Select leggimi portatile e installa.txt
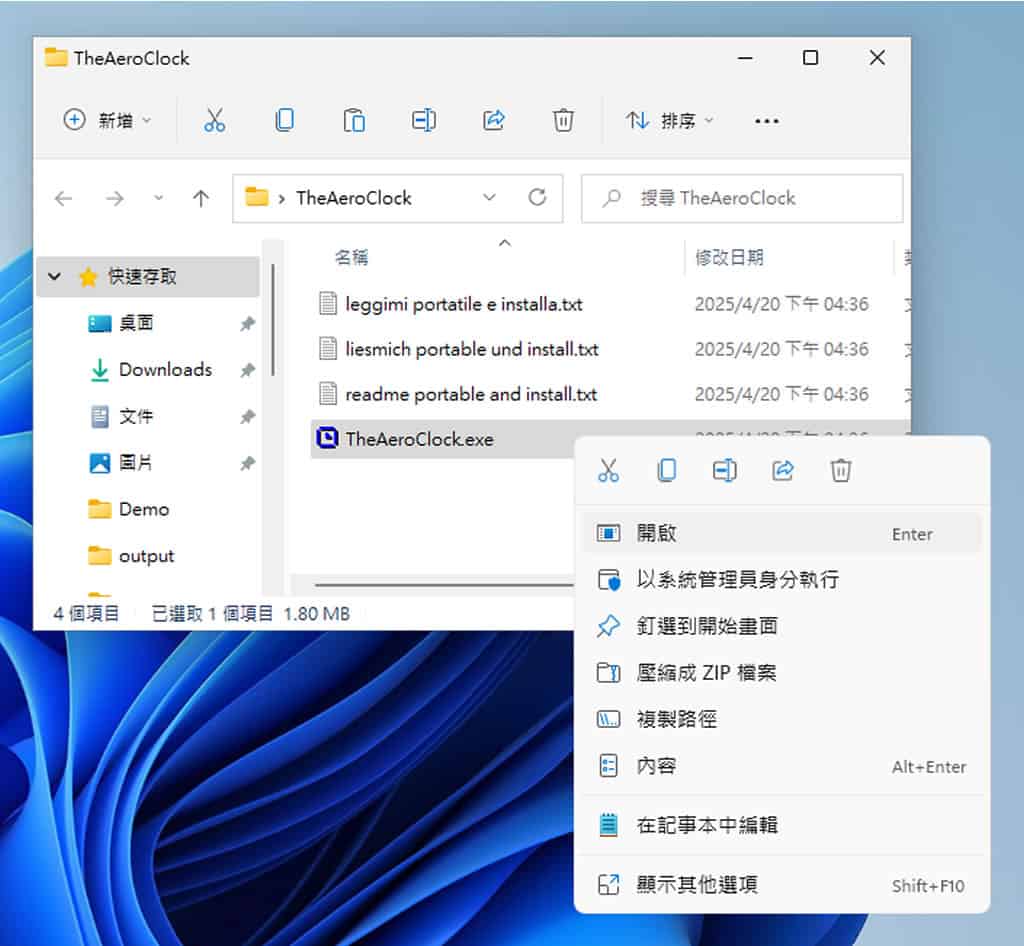 [x=464, y=304]
